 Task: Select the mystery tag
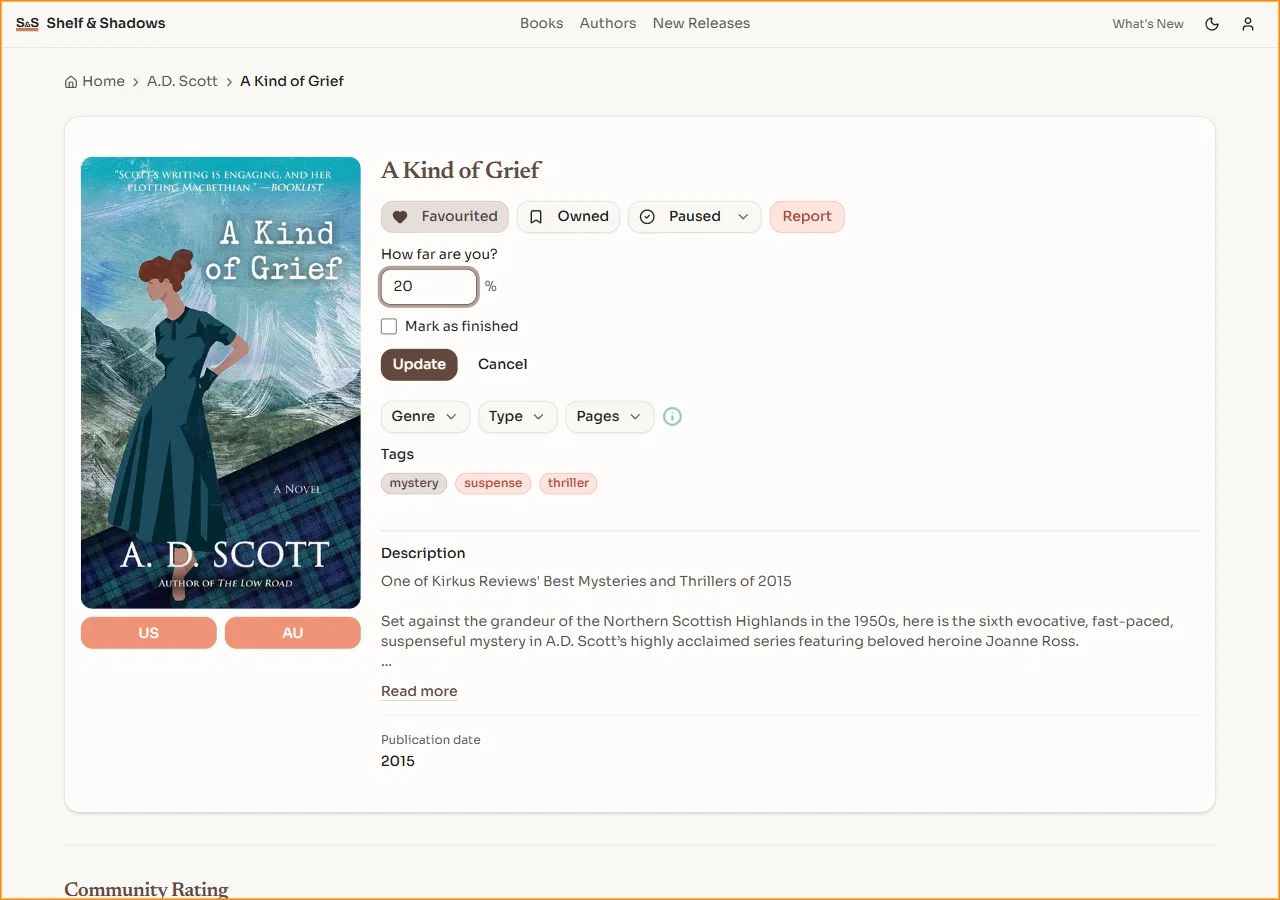coord(414,484)
